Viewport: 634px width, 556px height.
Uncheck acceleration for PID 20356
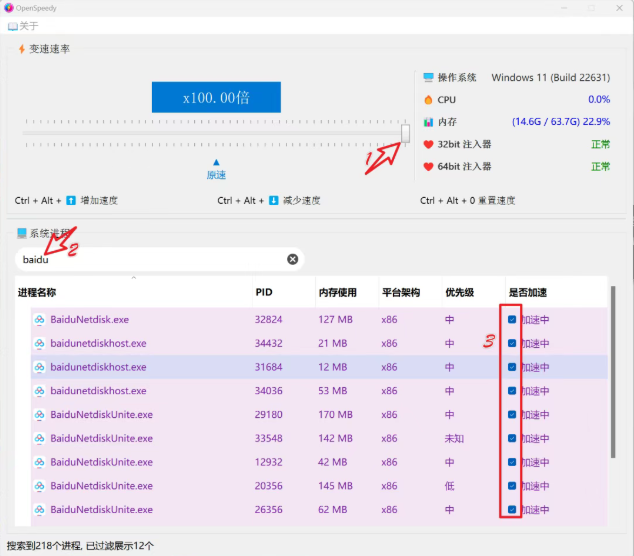click(x=512, y=486)
